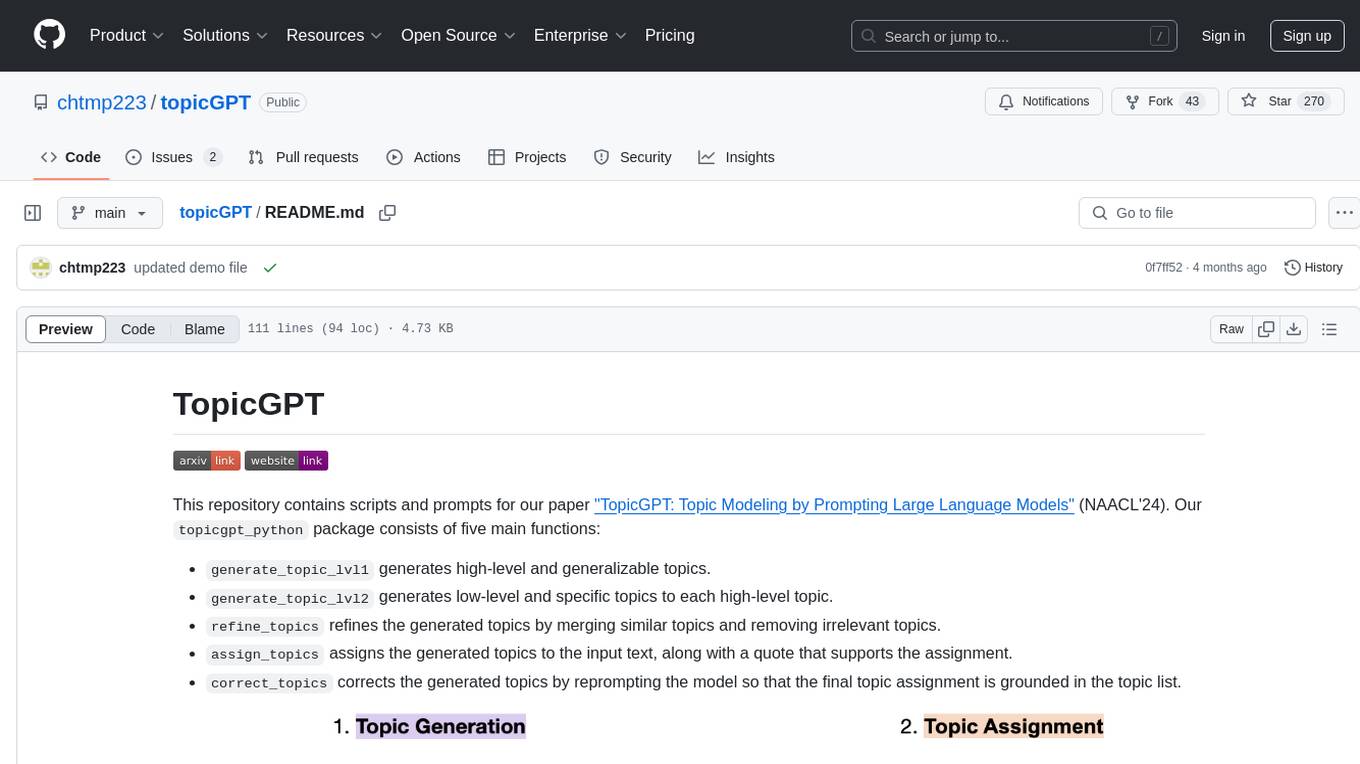Screen dimensions: 1360x764
Task: View the file History
Action: 1313,268
